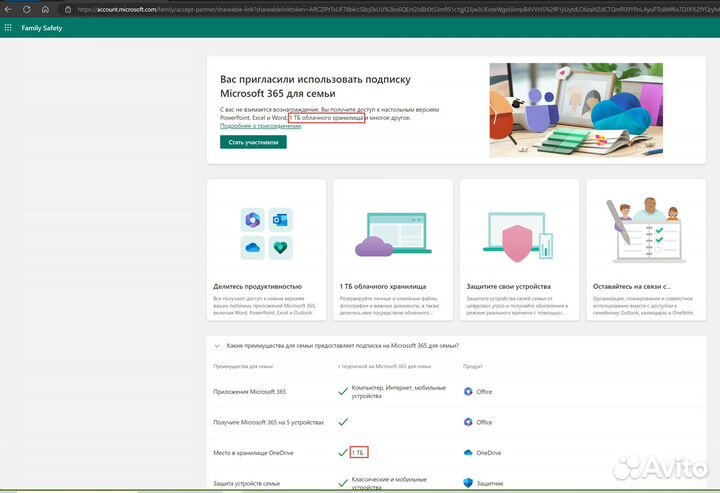Click the Защита устройств семьи row label
The image size is (720, 493).
coord(247,483)
